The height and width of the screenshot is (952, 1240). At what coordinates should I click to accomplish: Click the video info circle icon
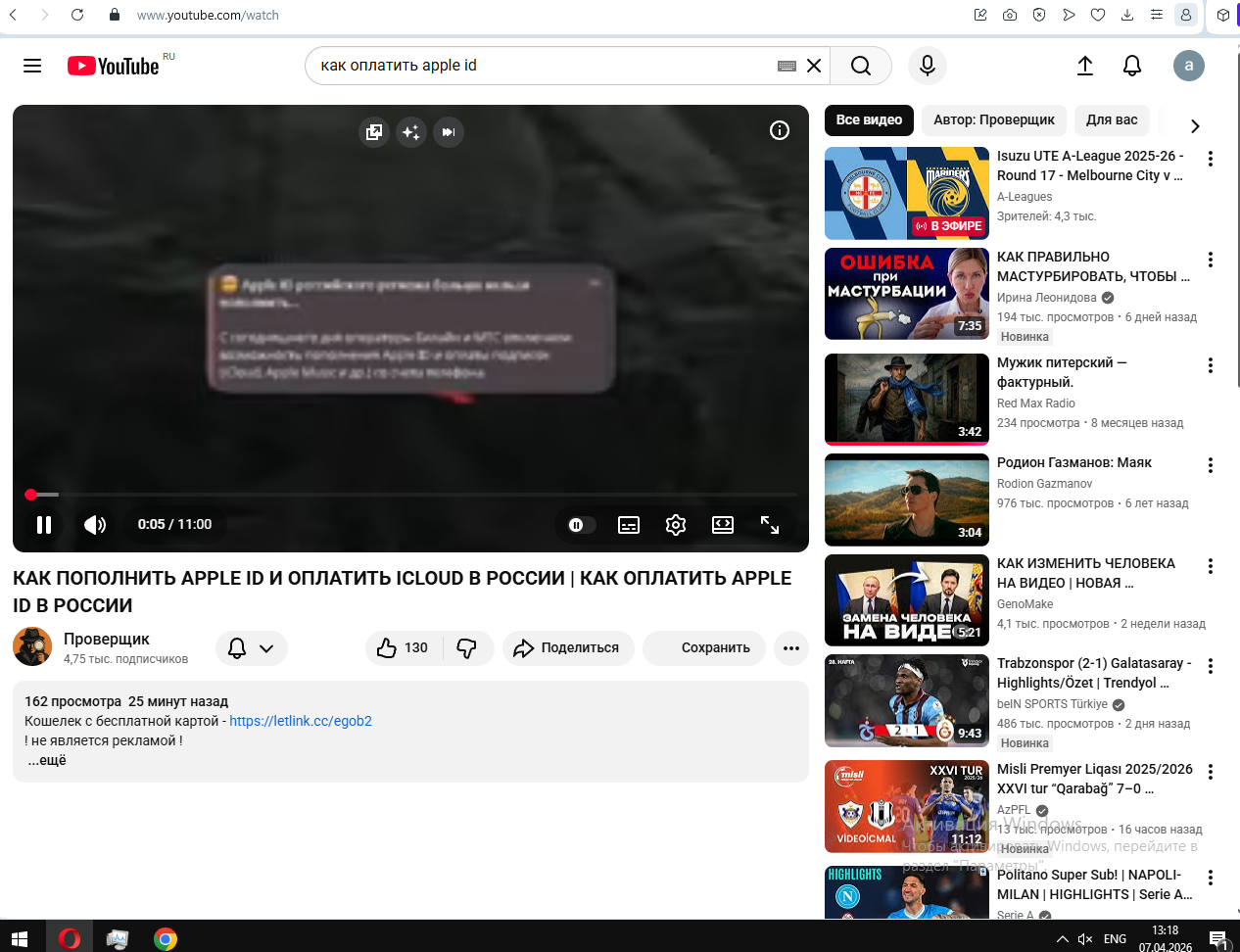[779, 131]
